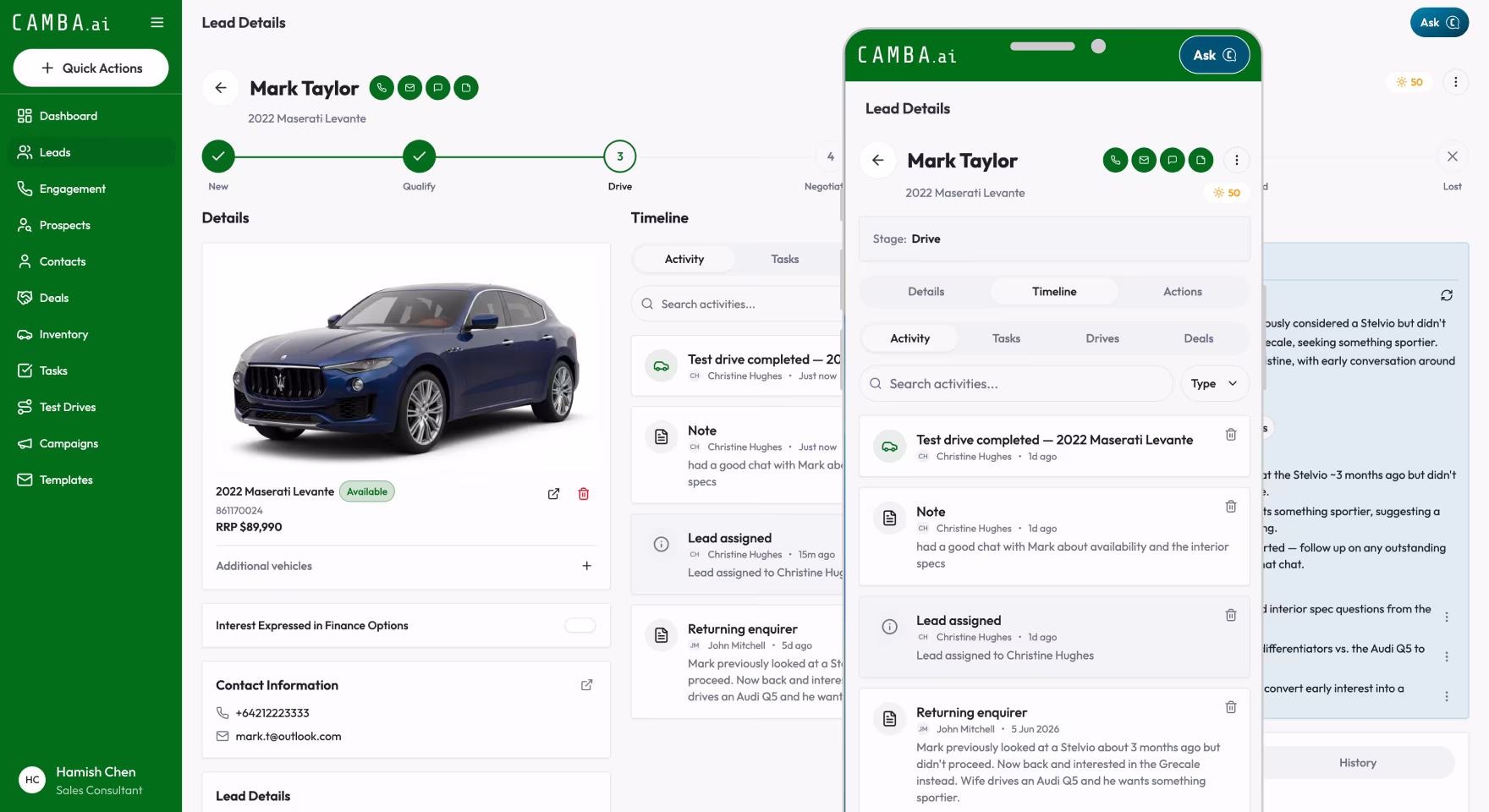
Task: Click the document icon beside Mark Taylor in desktop view
Action: 466,87
